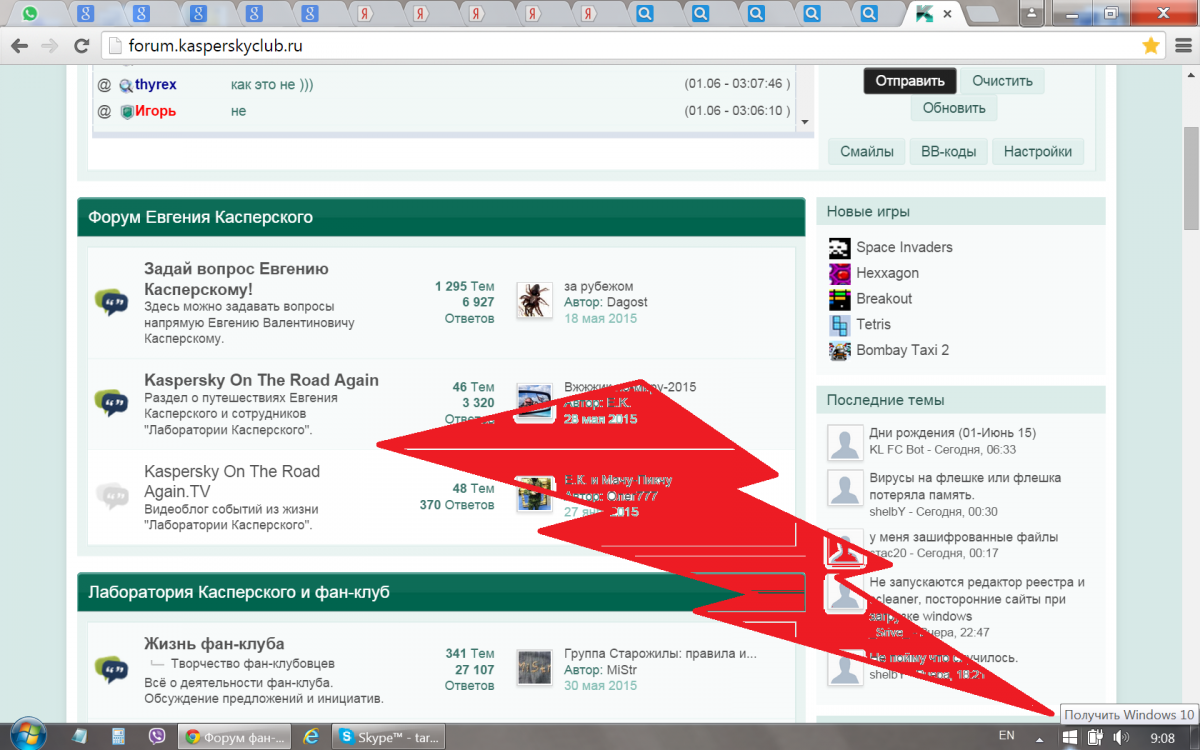Open a new browser tab

(x=985, y=14)
